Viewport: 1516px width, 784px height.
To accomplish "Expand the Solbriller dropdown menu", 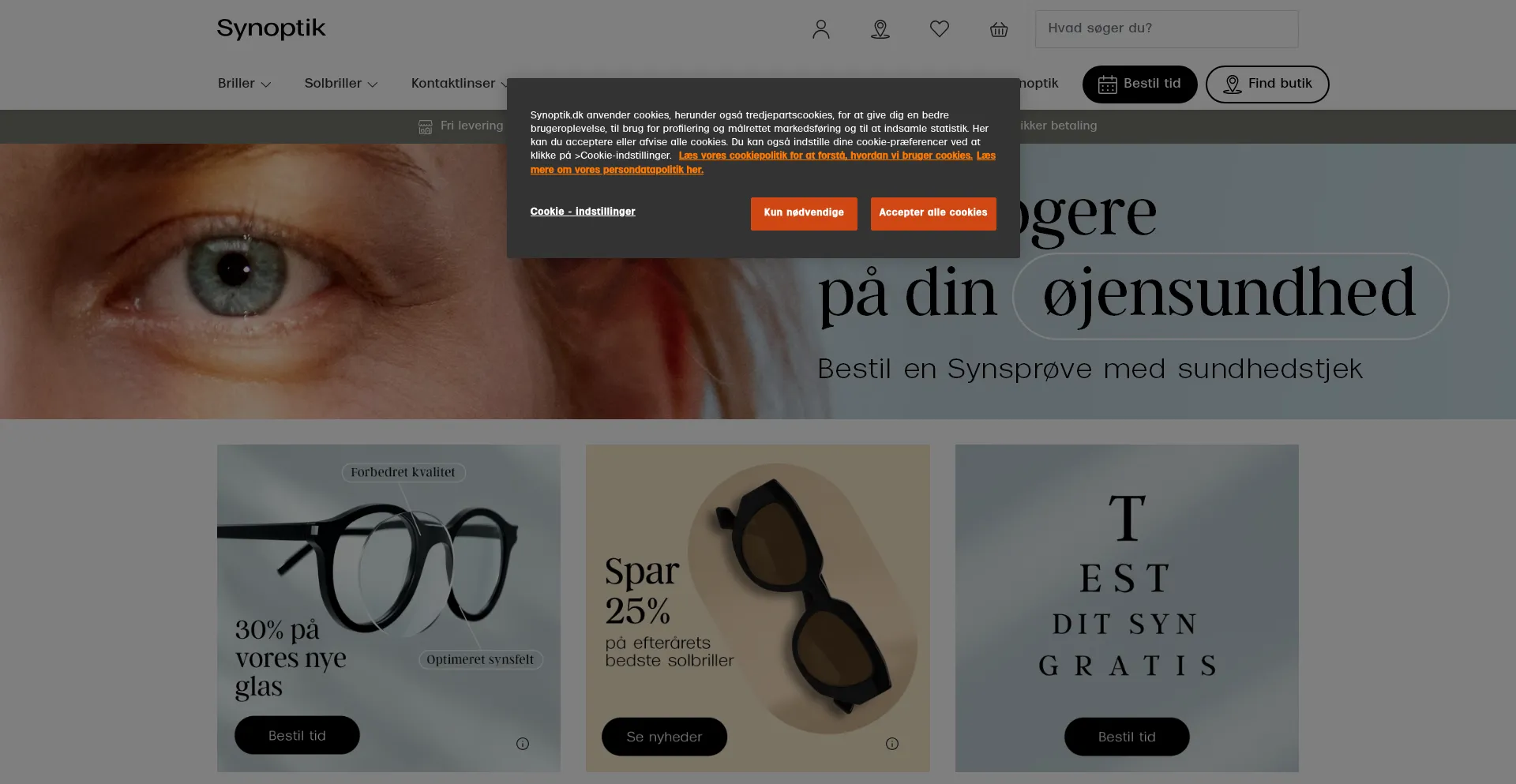I will [x=340, y=84].
